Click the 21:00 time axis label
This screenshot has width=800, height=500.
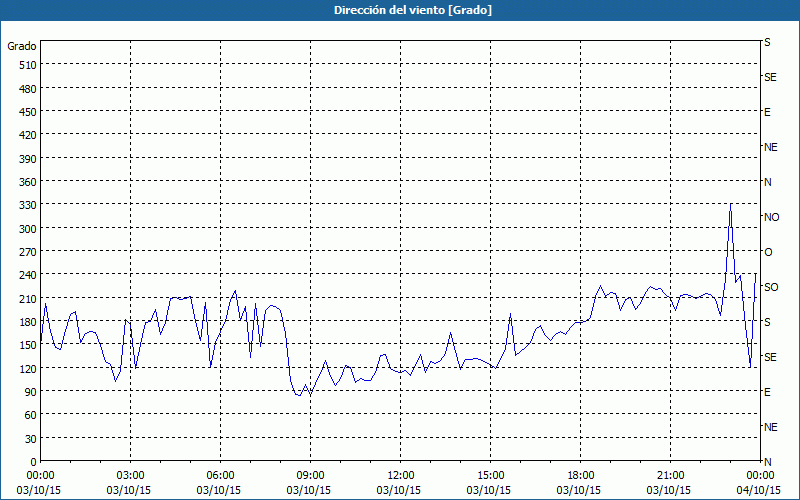click(x=670, y=476)
